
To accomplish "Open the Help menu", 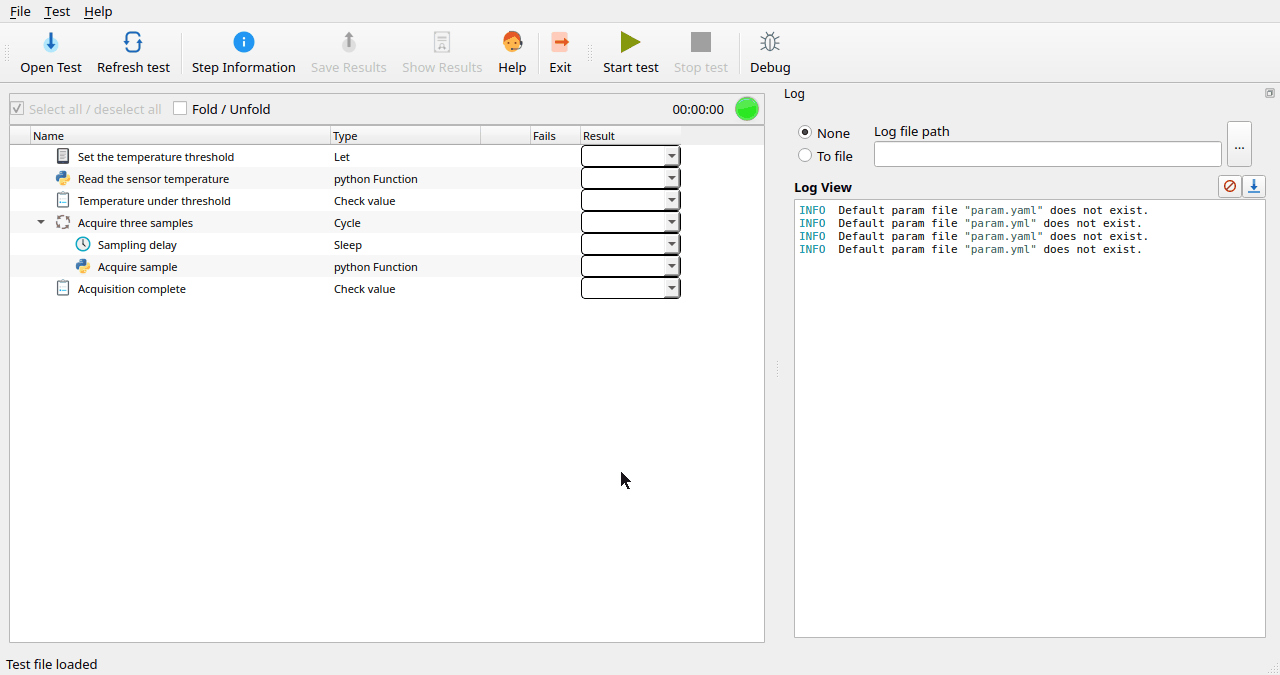I will (x=98, y=11).
